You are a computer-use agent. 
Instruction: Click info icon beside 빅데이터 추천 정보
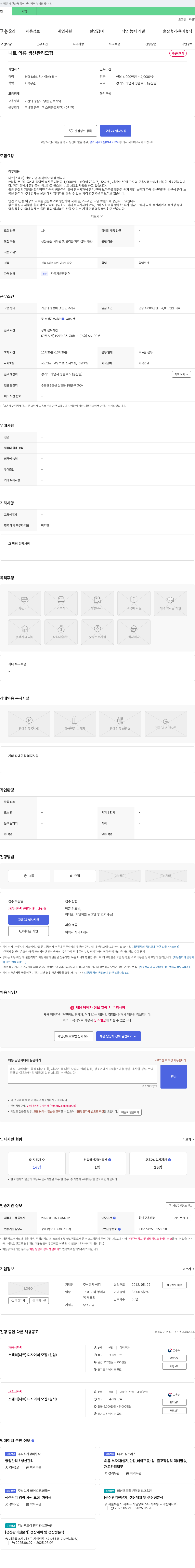tap(33, 1441)
